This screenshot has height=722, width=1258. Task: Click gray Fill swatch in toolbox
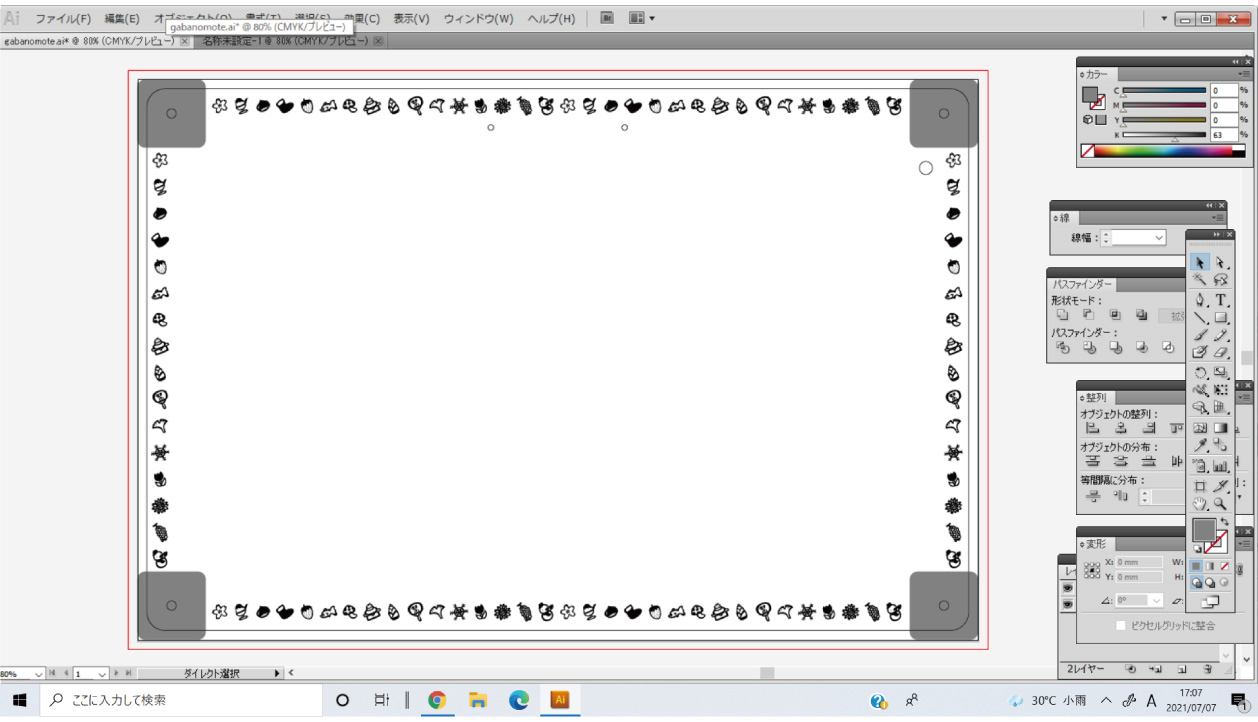pyautogui.click(x=1203, y=530)
